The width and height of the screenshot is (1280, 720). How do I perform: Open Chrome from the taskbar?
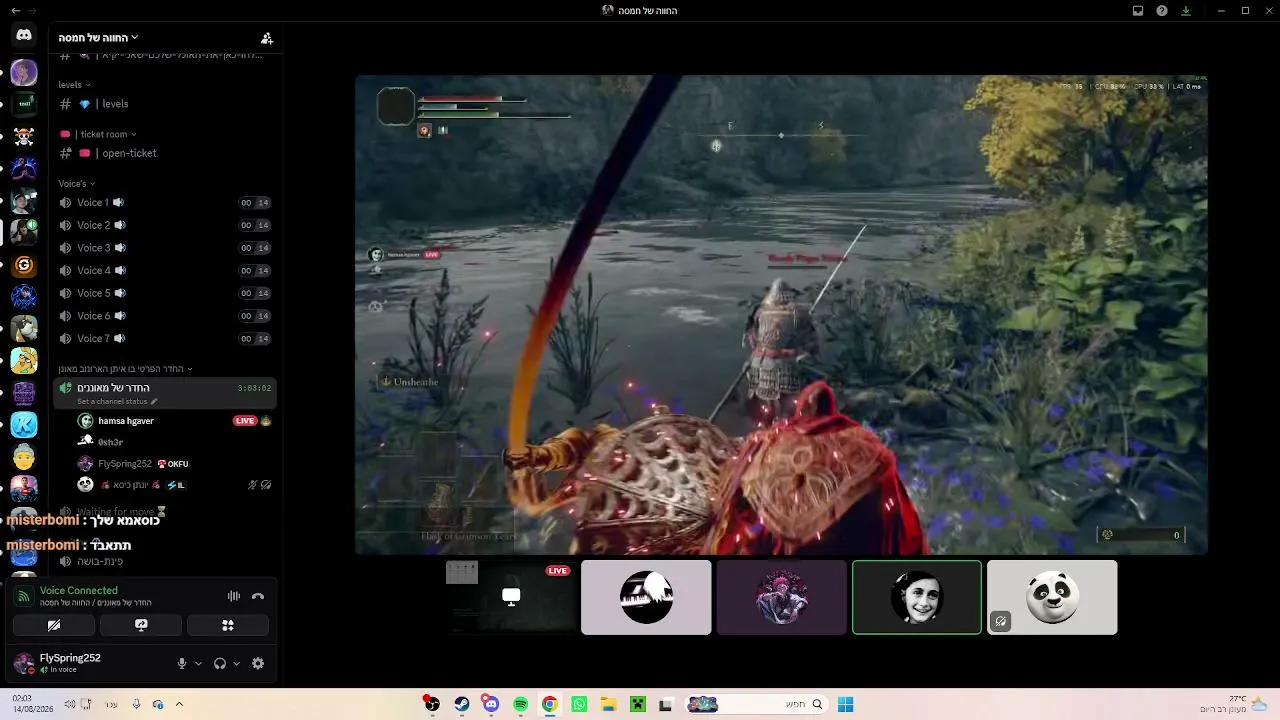[549, 704]
